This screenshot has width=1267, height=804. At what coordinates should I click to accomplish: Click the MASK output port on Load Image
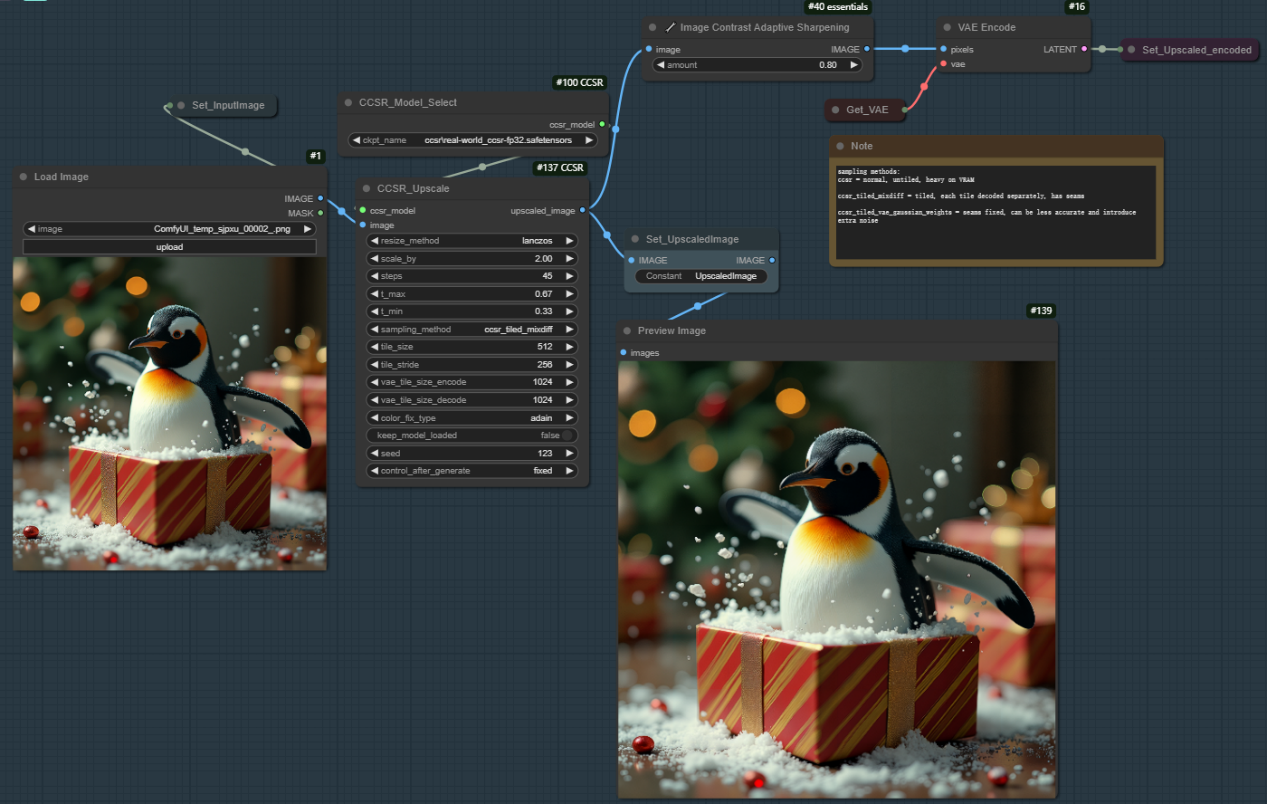pyautogui.click(x=320, y=213)
